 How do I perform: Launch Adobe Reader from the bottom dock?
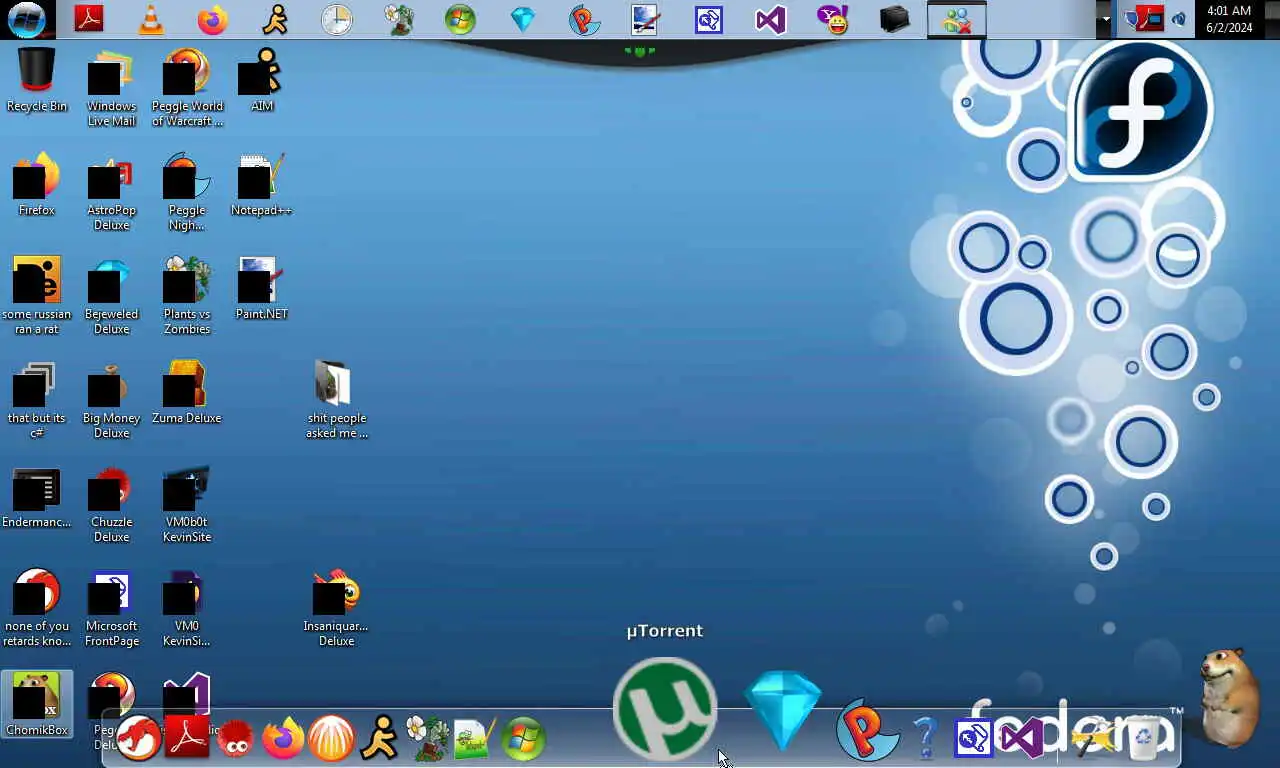click(x=187, y=738)
